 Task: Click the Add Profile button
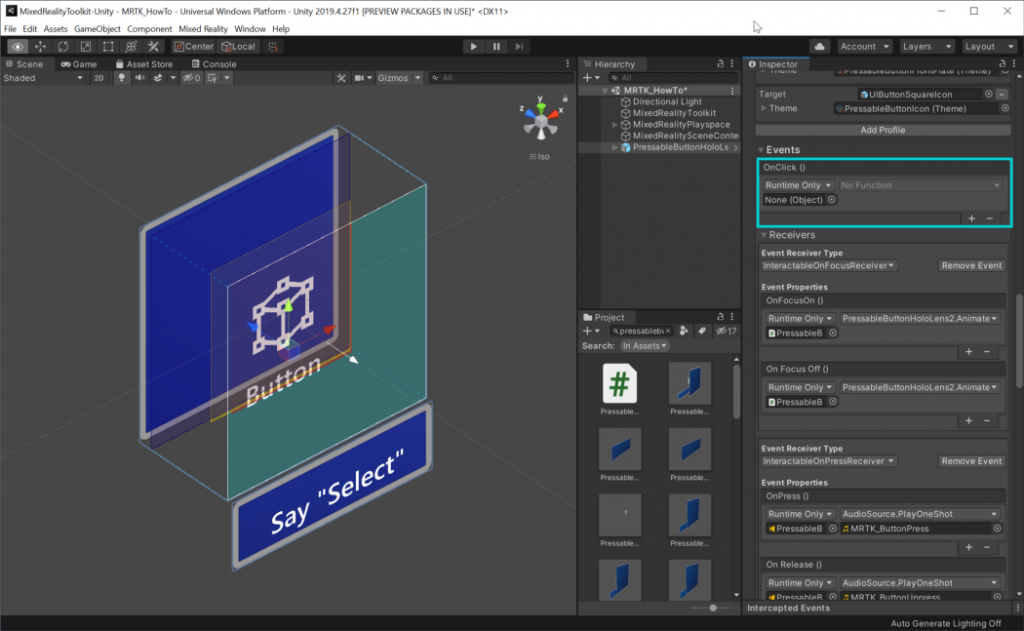(884, 129)
